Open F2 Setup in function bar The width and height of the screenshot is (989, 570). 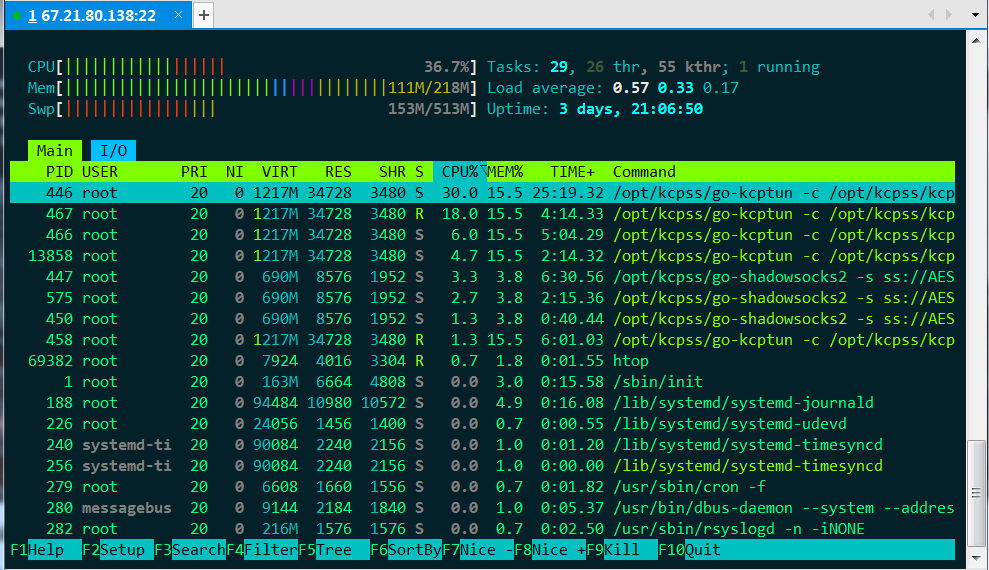point(118,550)
